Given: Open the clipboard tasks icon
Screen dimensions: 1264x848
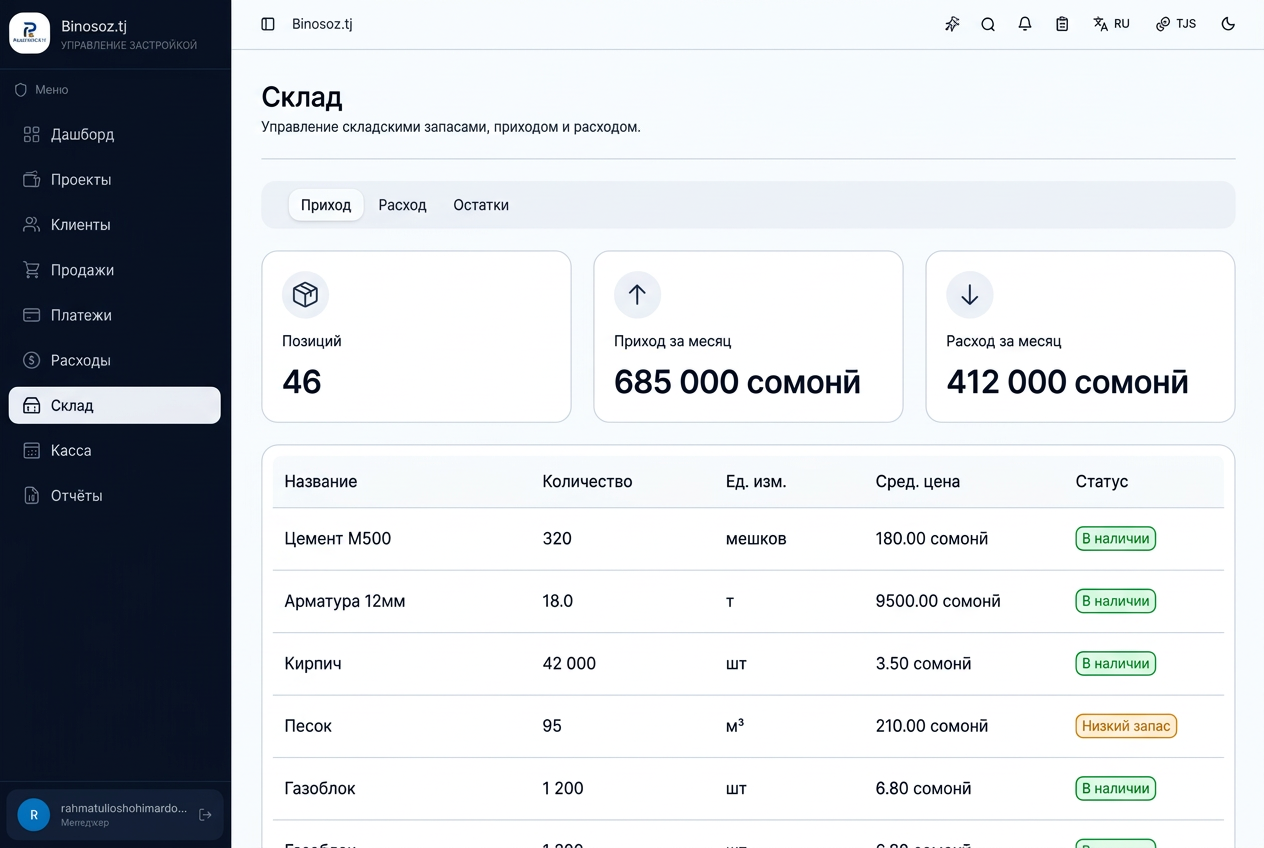Looking at the screenshot, I should coord(1062,24).
